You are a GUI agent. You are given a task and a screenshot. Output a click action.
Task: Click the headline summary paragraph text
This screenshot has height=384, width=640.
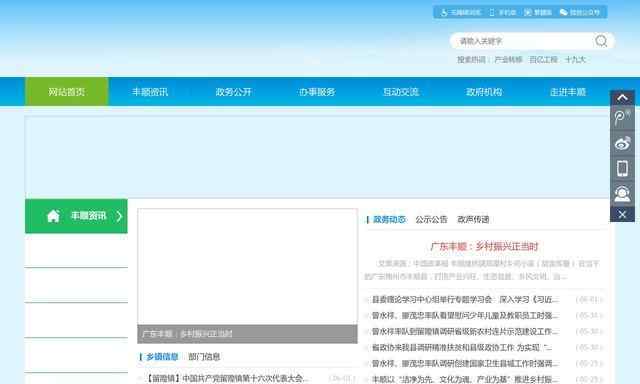coord(482,270)
